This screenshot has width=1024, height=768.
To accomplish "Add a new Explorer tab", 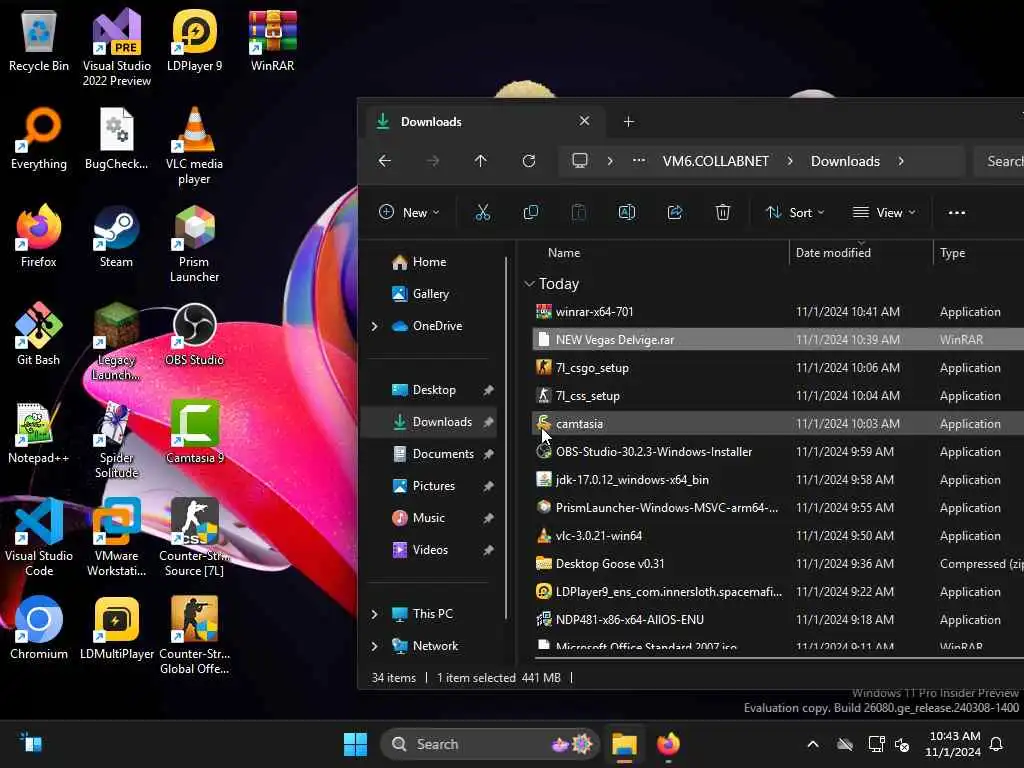I will [x=628, y=121].
